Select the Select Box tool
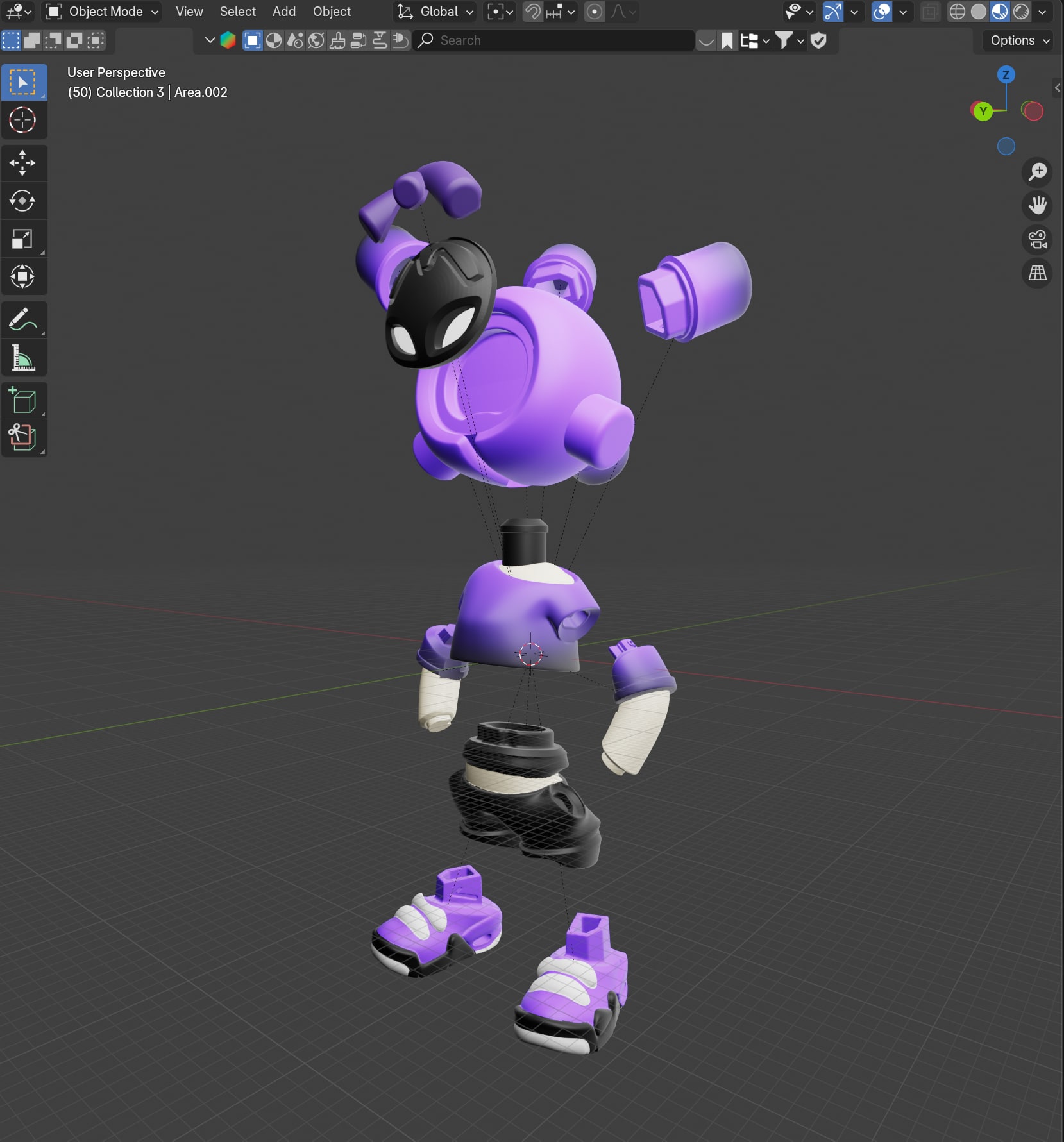Screen dimensions: 1064x1142 [24, 82]
